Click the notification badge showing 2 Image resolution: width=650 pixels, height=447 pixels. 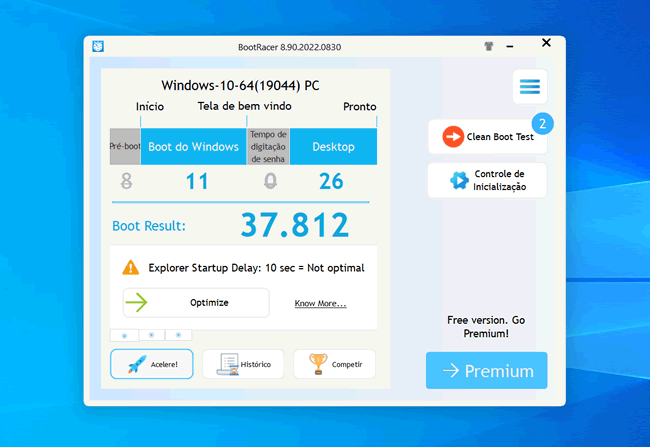[x=542, y=124]
